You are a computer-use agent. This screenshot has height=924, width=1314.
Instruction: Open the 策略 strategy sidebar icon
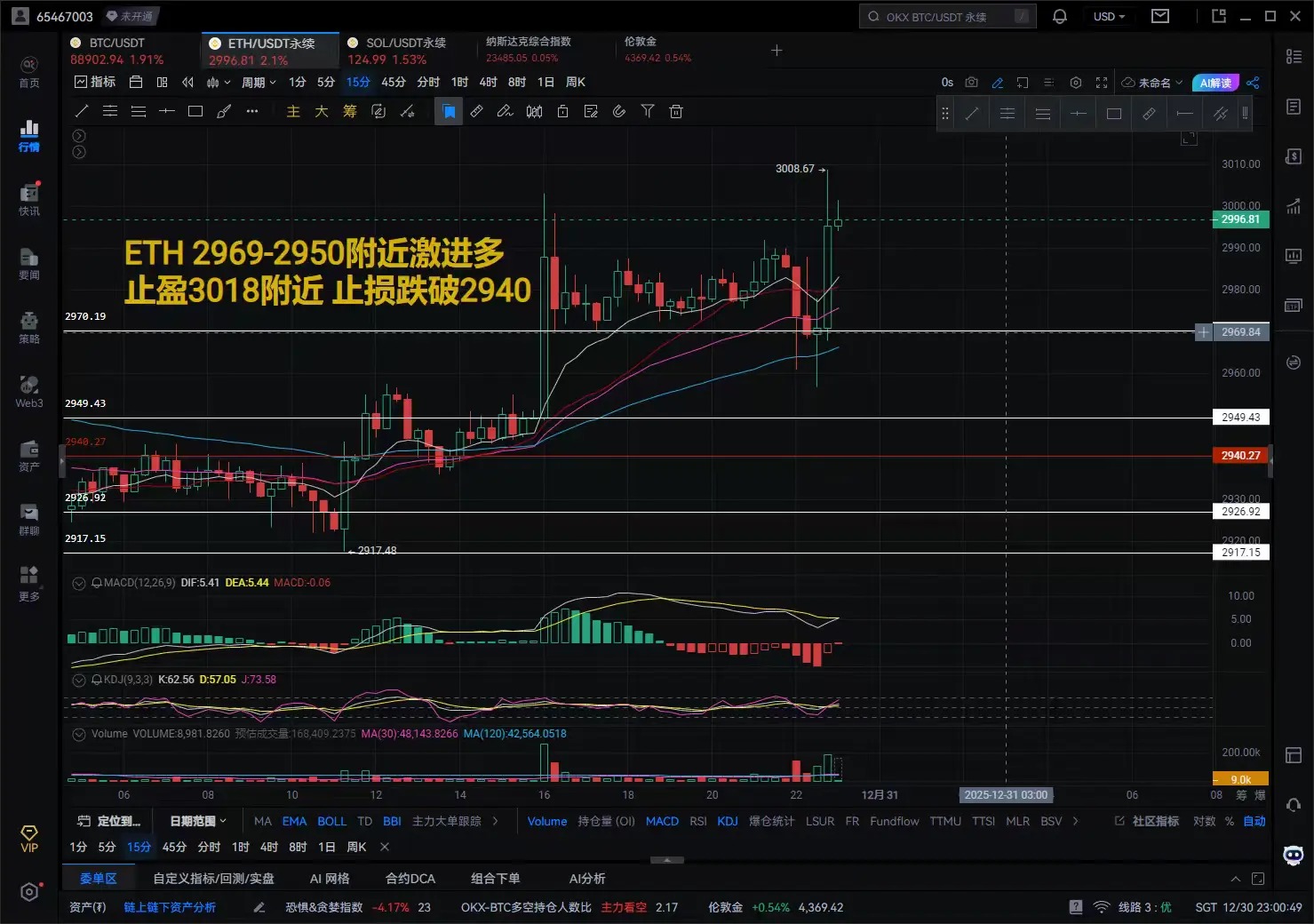[29, 327]
